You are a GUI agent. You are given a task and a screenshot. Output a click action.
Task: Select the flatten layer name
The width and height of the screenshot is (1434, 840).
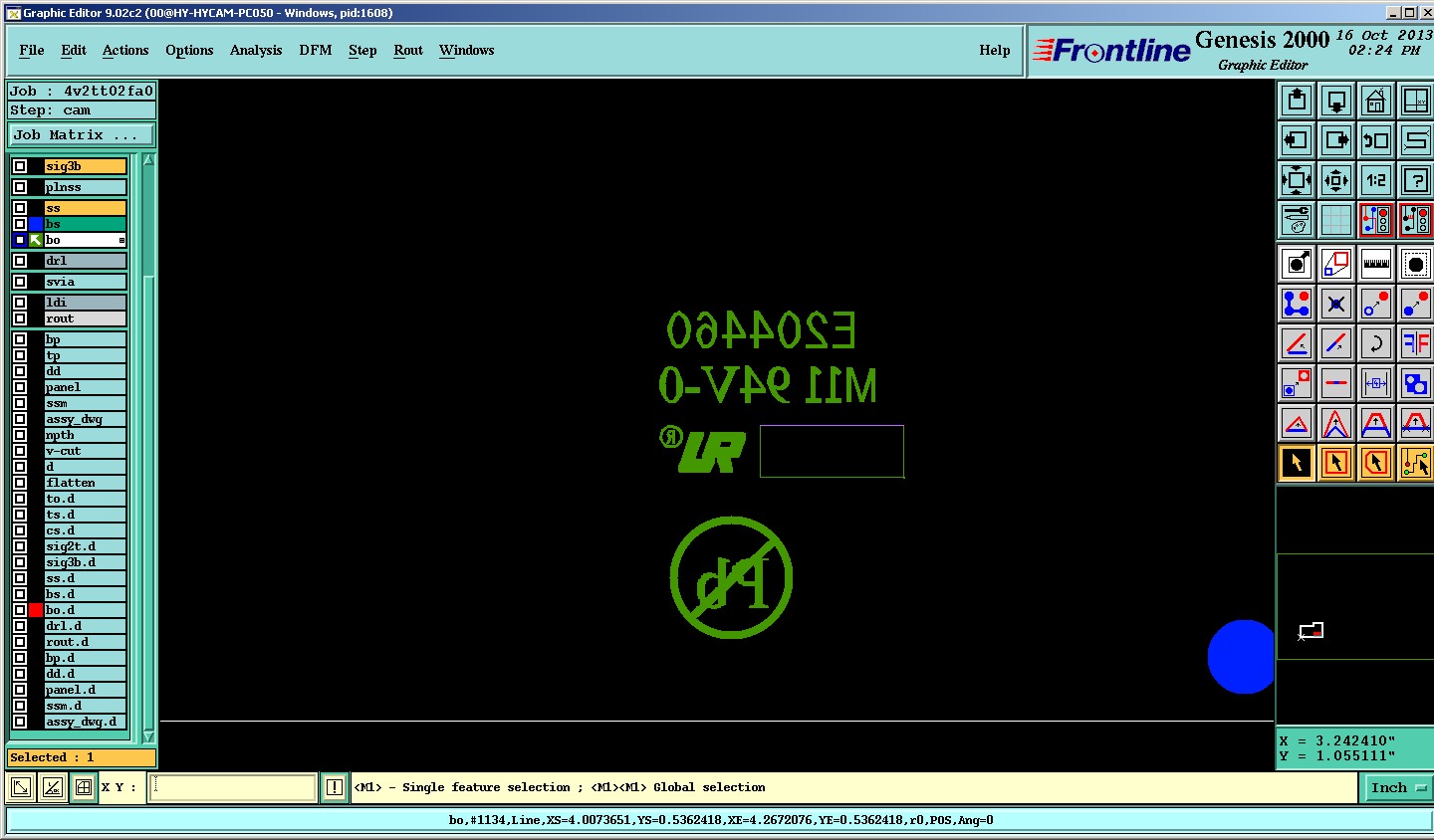tap(86, 483)
